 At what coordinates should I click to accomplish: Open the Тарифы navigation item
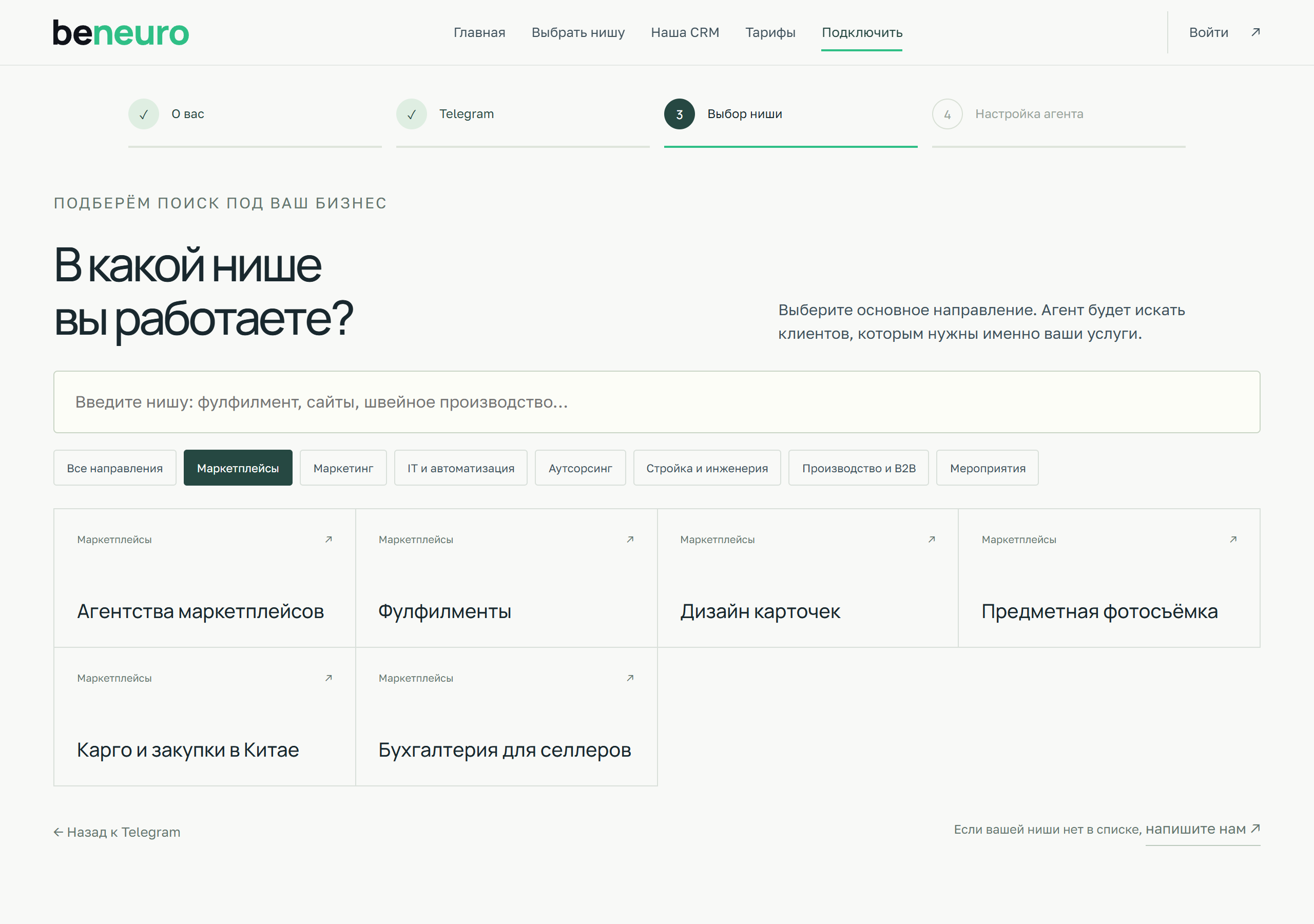(770, 33)
